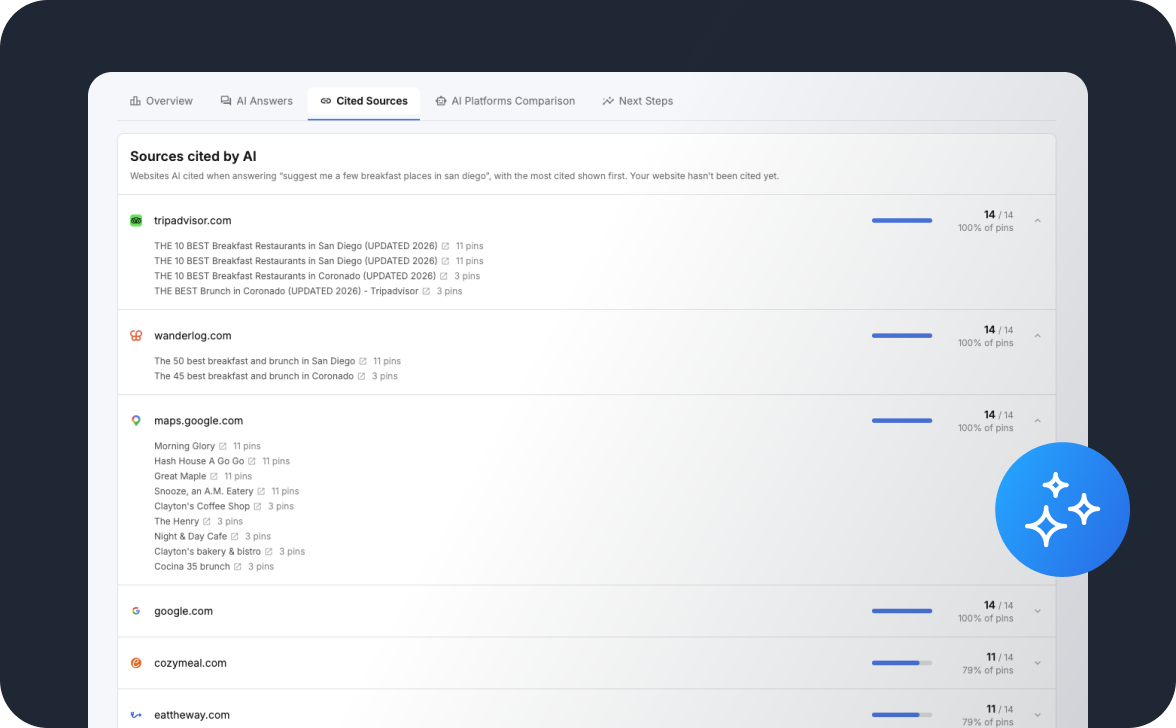Viewport: 1176px width, 728px height.
Task: Click external-link icon beside Night & Day Cafe
Action: 235,536
